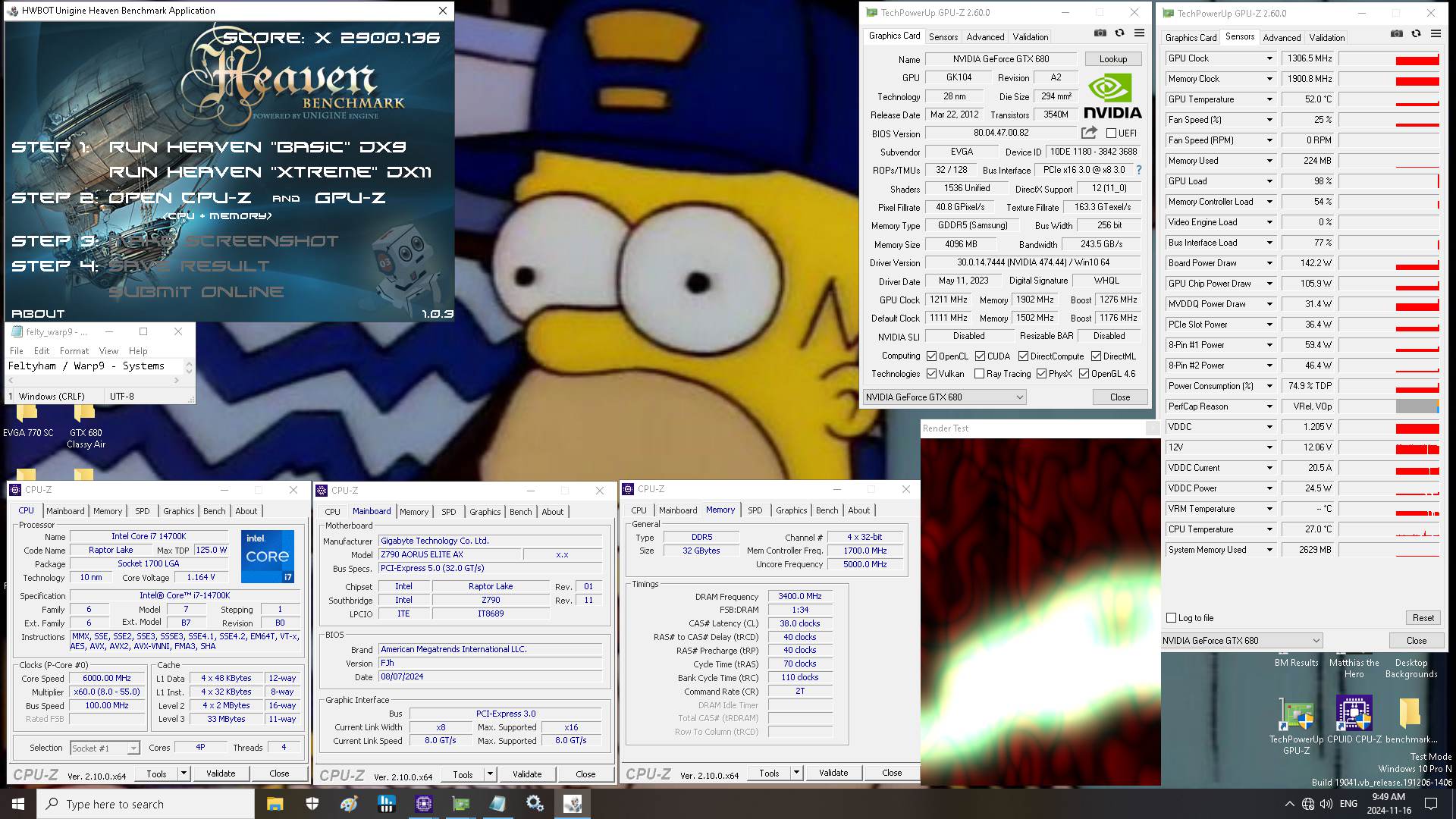Open the EVGA 770 SC desktop folder
The image size is (1456, 819).
click(28, 421)
